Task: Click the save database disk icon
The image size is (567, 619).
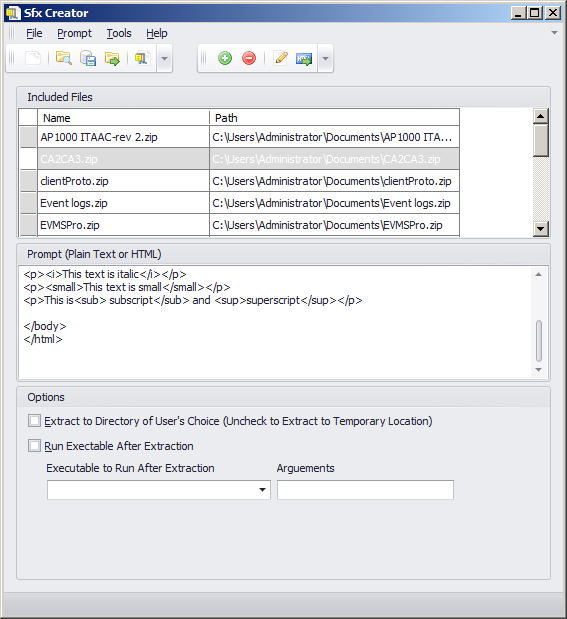Action: coord(88,58)
